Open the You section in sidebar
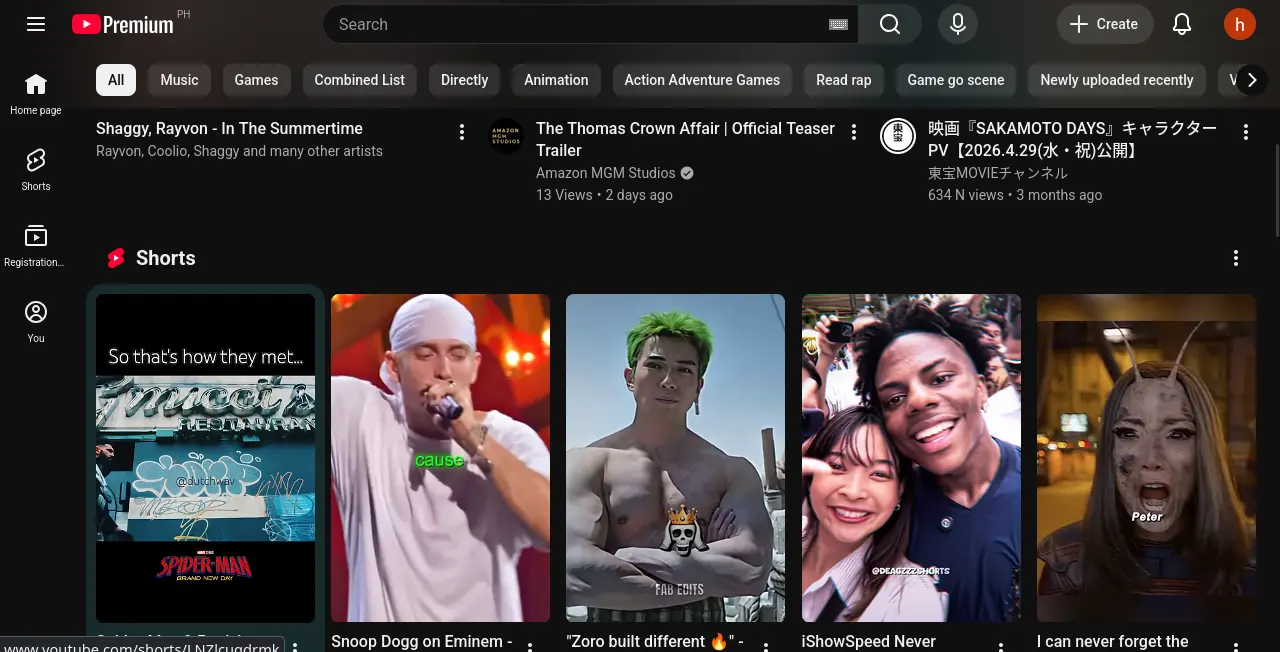Image resolution: width=1280 pixels, height=652 pixels. (36, 322)
